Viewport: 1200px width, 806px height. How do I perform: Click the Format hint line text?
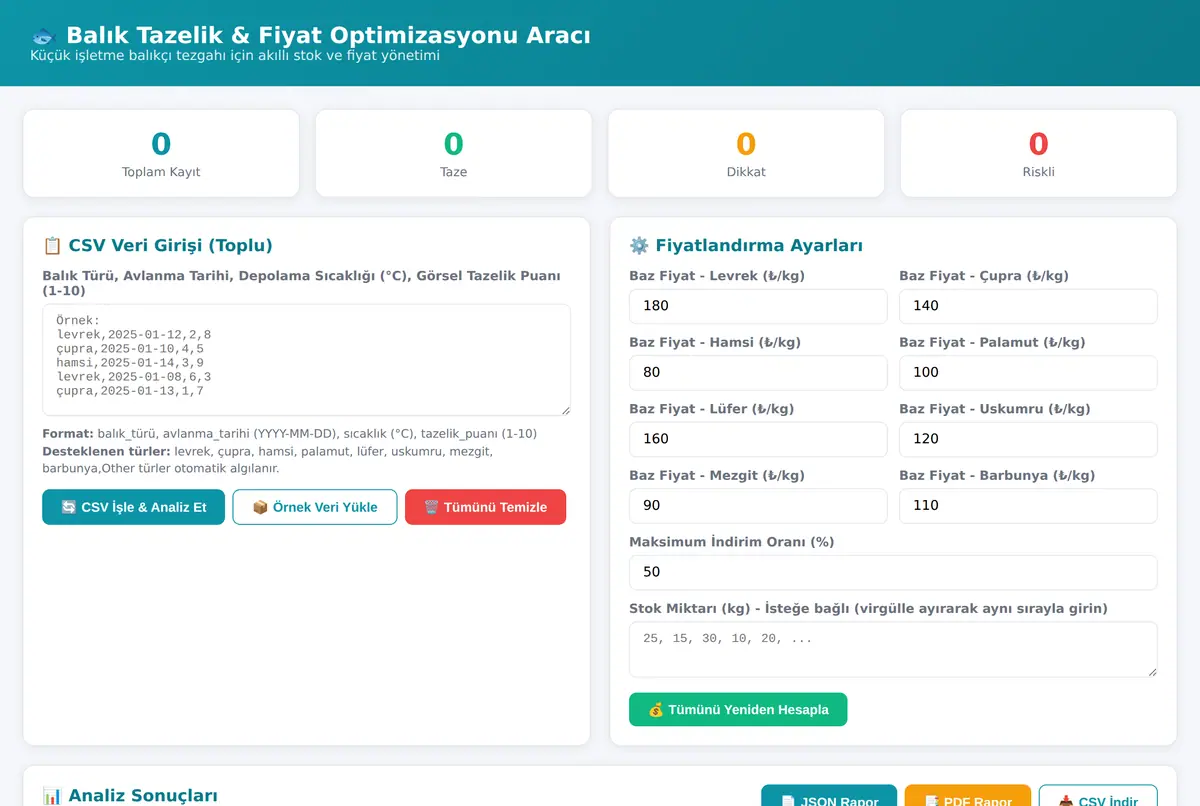point(290,434)
